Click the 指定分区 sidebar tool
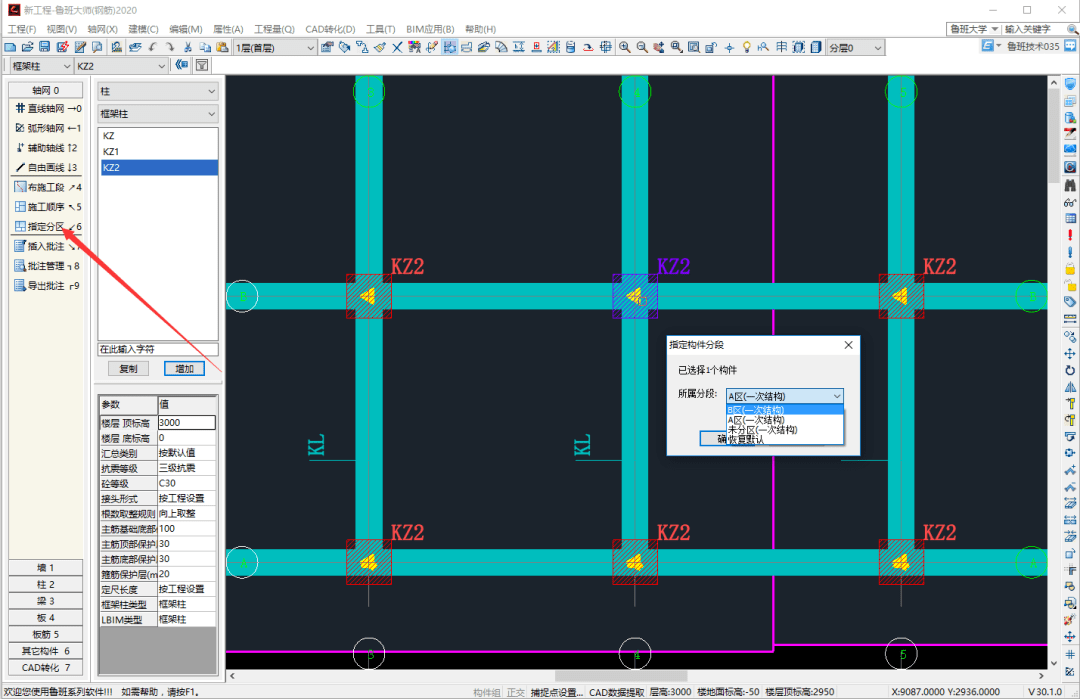The width and height of the screenshot is (1080, 699). [46, 227]
